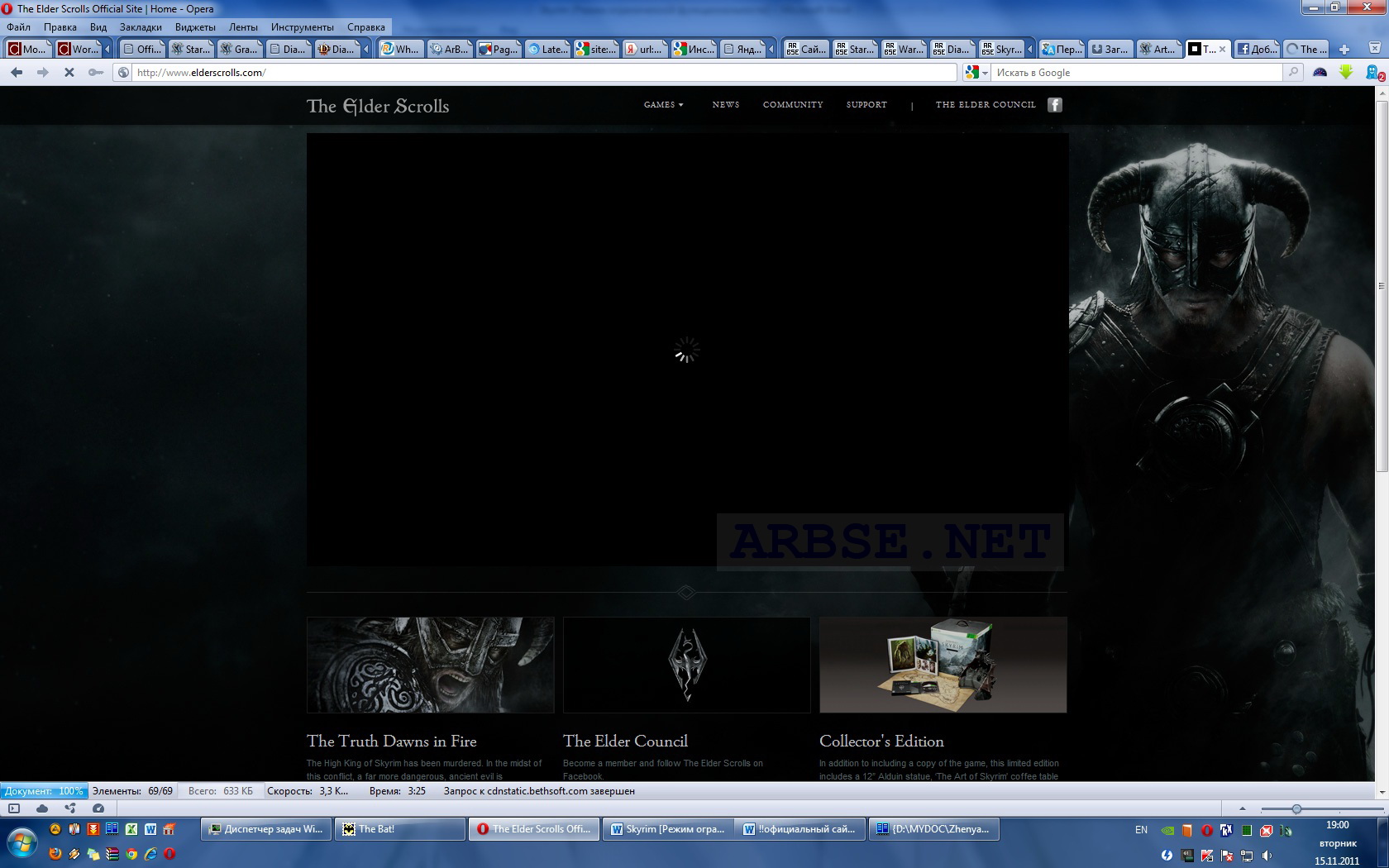This screenshot has height=868, width=1389.
Task: Toggle the Opera panels button in status bar
Action: (14, 808)
